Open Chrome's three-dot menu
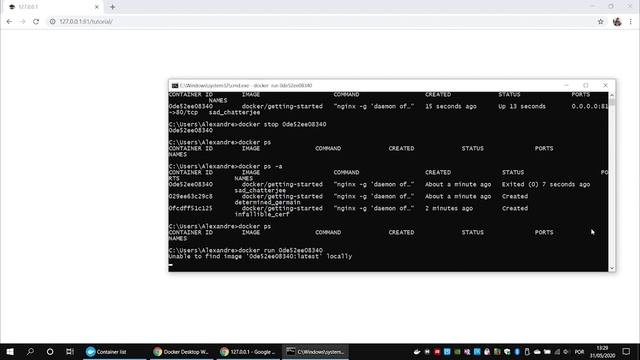This screenshot has width=640, height=360. click(x=631, y=22)
